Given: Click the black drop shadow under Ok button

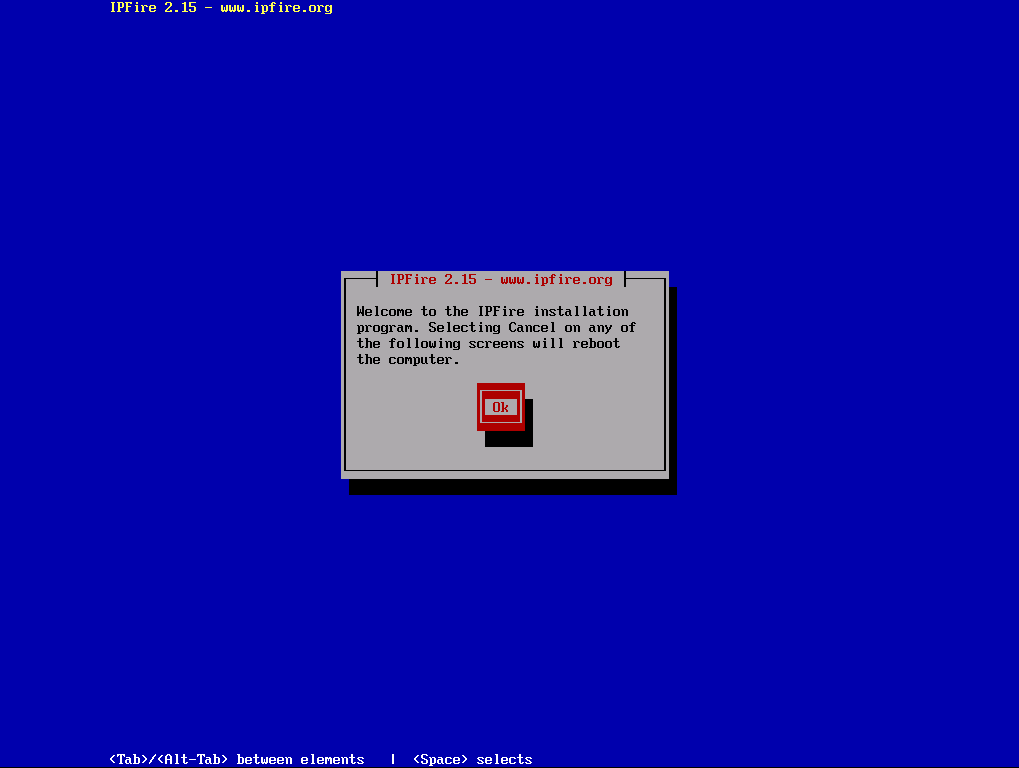Looking at the screenshot, I should (509, 440).
